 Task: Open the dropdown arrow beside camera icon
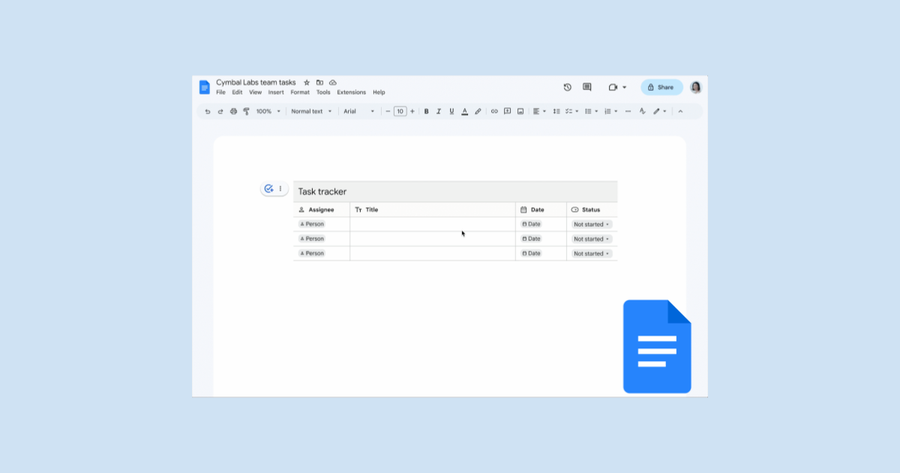point(624,87)
